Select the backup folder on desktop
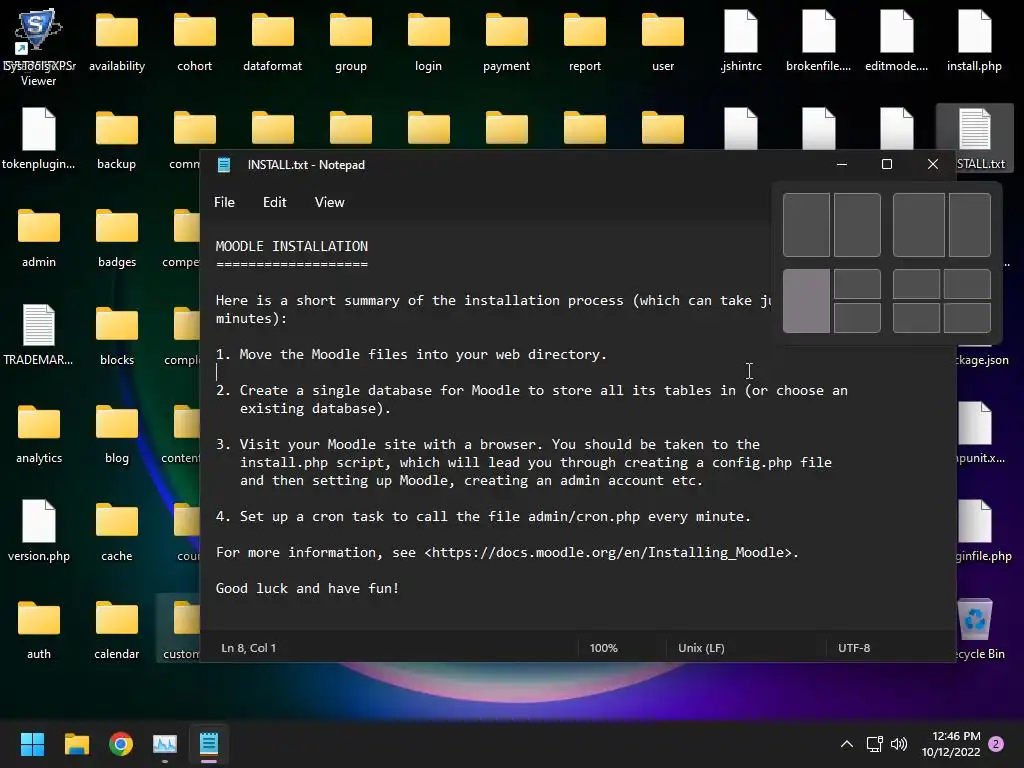Screen dimensions: 1024x768 click(117, 139)
